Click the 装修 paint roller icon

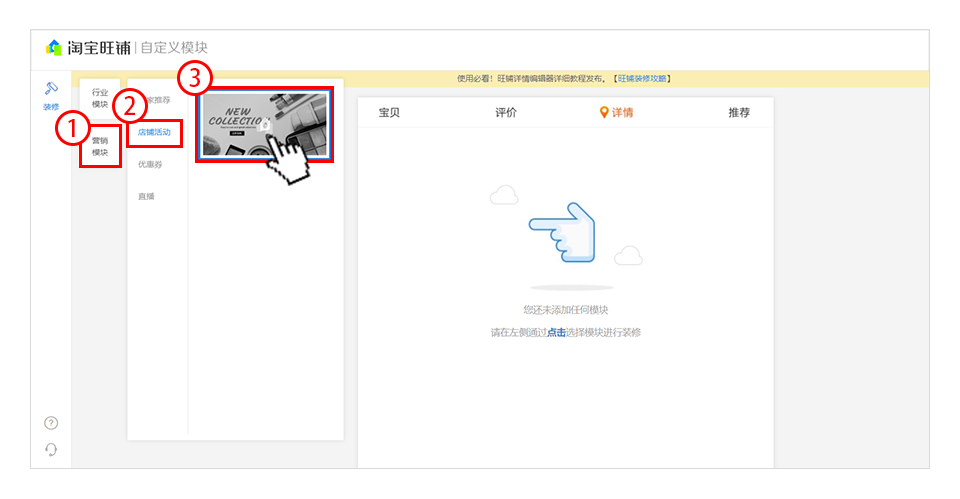pos(51,90)
